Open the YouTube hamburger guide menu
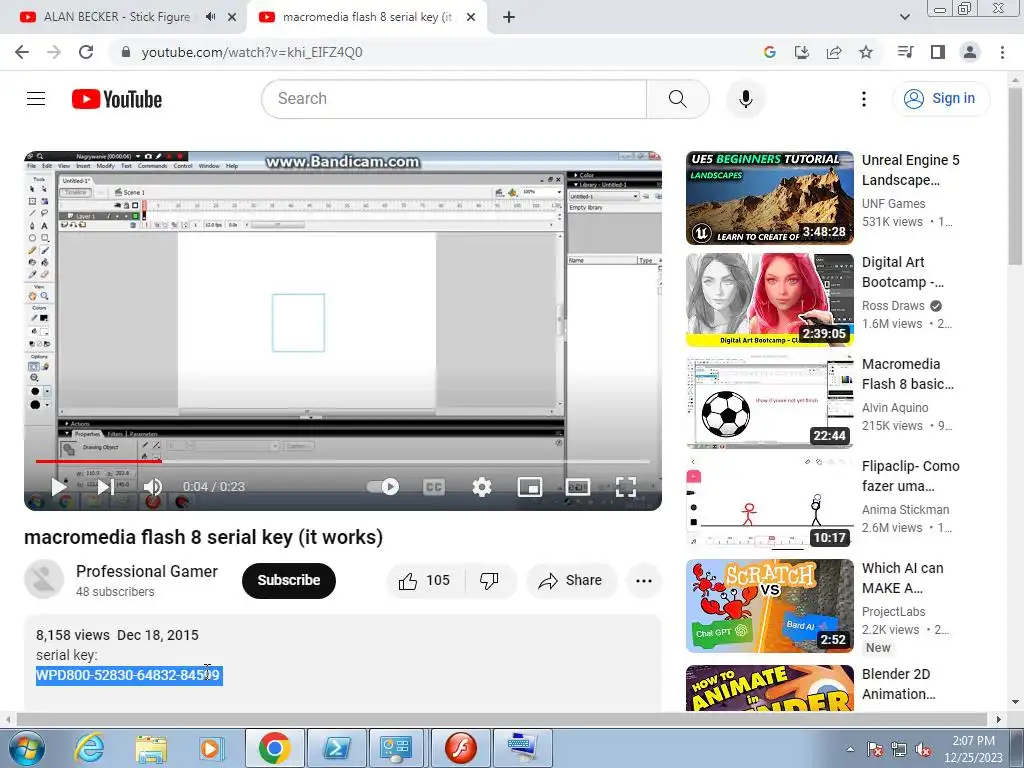Viewport: 1024px width, 768px height. click(36, 99)
